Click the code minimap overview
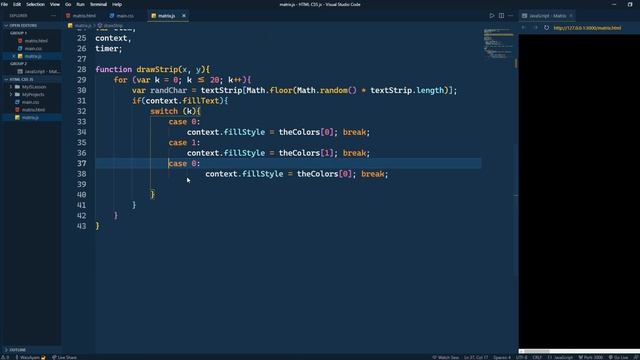Viewport: 640px width, 360px height. (498, 44)
